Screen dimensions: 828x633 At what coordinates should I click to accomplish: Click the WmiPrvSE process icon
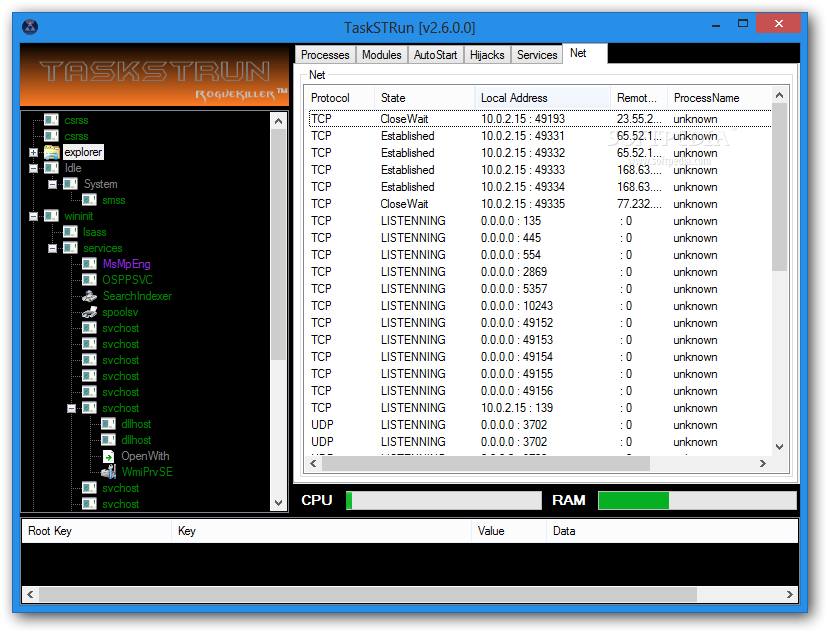(x=108, y=472)
